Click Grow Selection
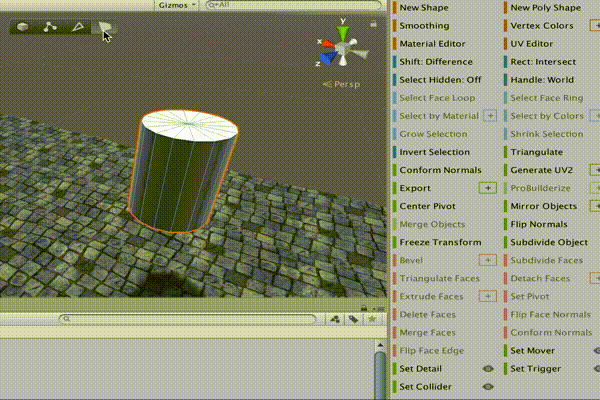 (x=433, y=134)
